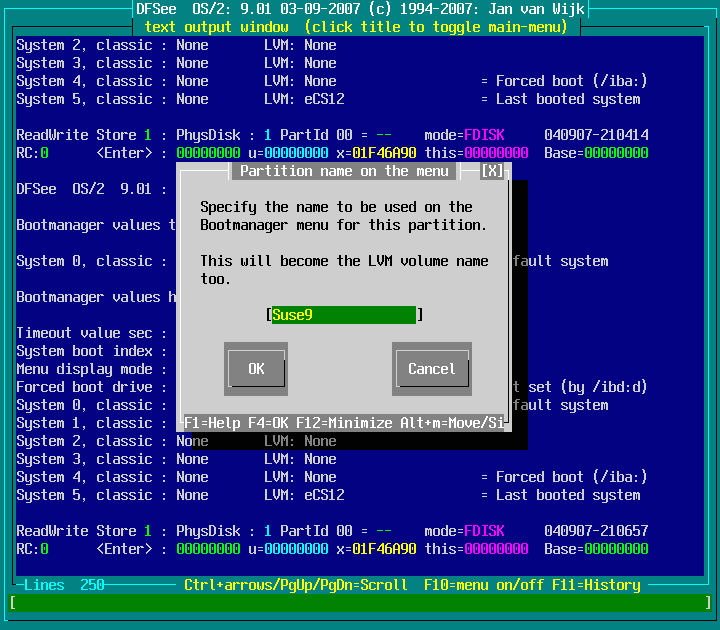Click the DFSee OS/2 9.01 title bar
Viewport: 720px width, 630px height.
coord(360,9)
